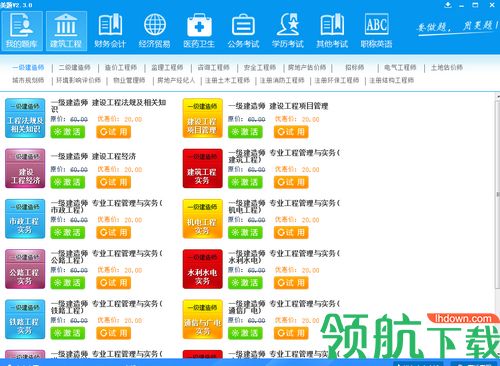Switch to the 环境影响评价师 tab

click(x=79, y=80)
